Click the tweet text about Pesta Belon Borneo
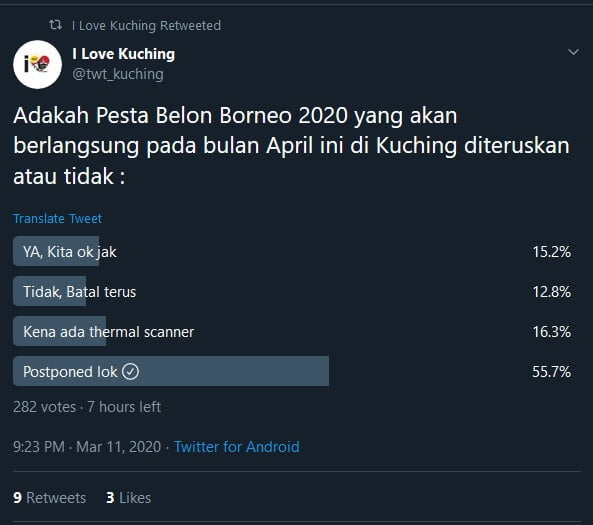The height and width of the screenshot is (525, 593). click(x=291, y=146)
